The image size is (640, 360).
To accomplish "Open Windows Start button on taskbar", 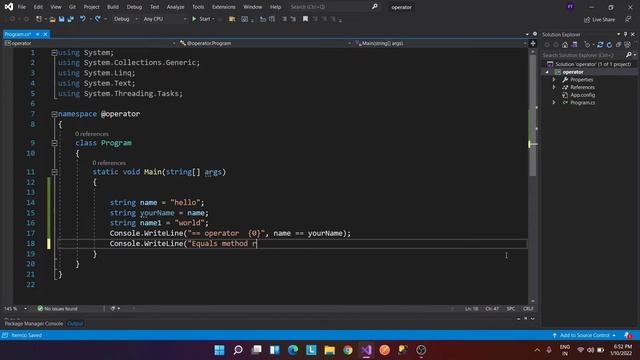I will click(x=219, y=350).
